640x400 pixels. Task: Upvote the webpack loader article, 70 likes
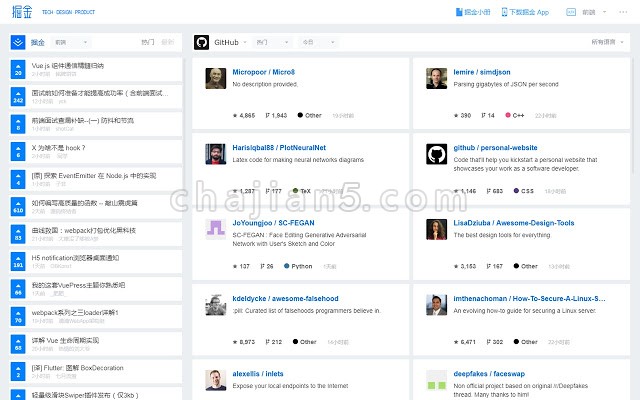click(x=18, y=316)
